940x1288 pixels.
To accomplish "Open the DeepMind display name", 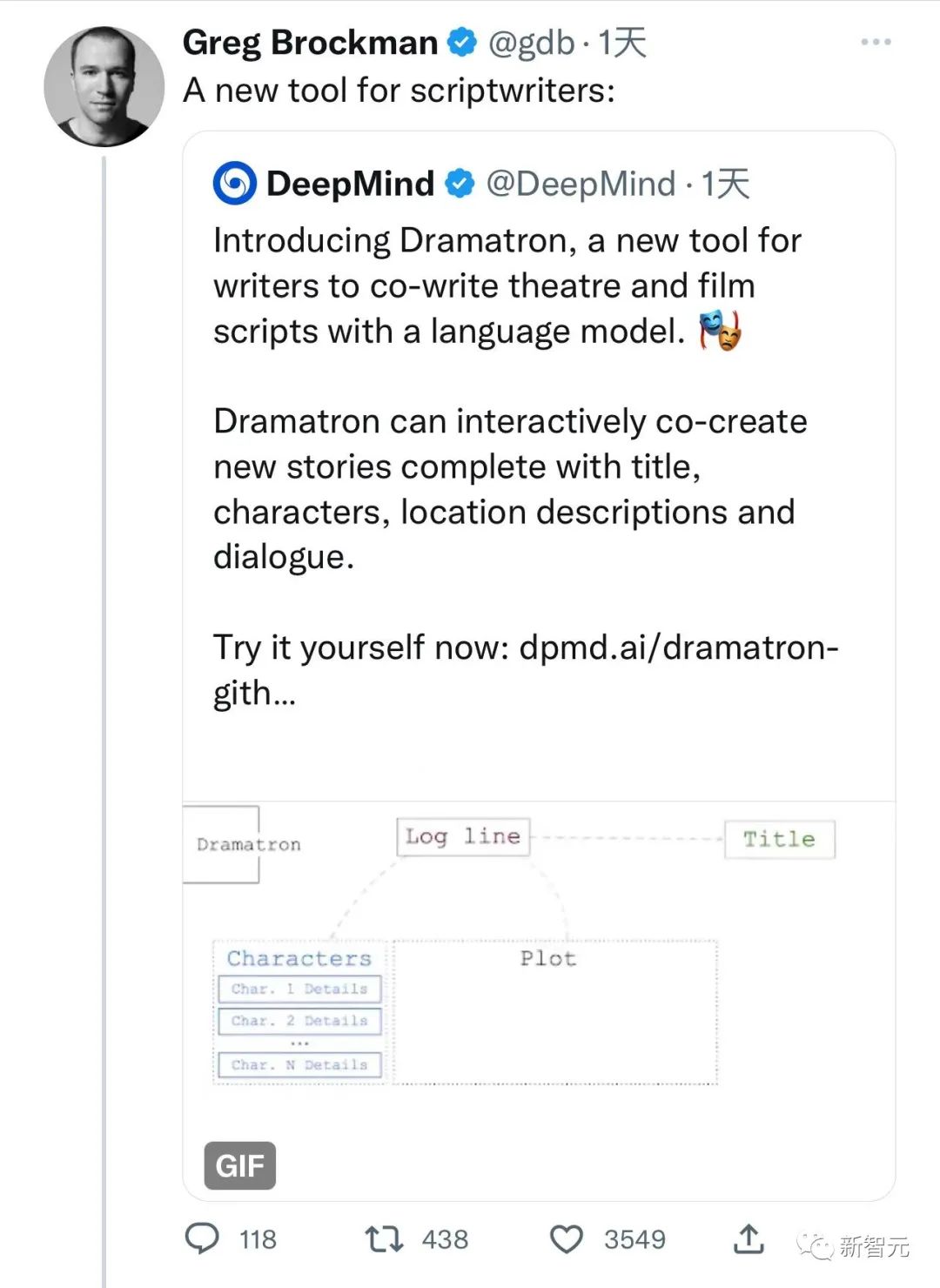I will [350, 184].
